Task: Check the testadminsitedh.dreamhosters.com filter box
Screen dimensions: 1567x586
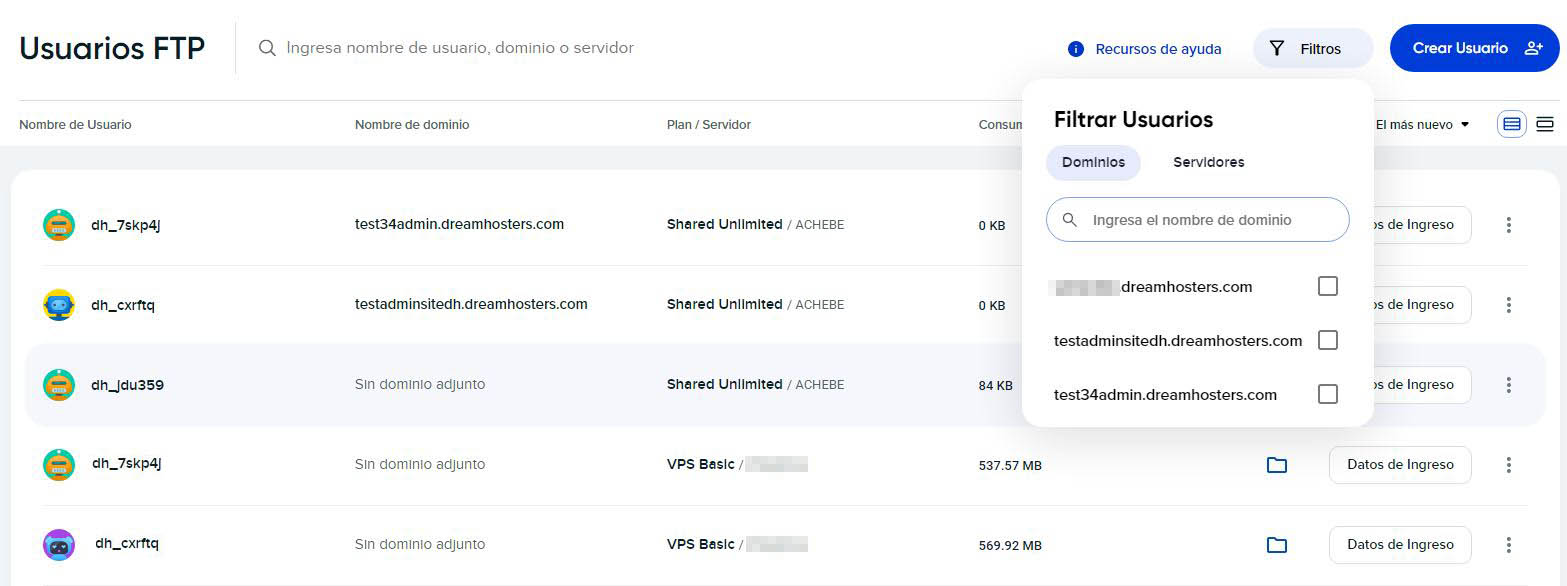Action: click(1327, 341)
